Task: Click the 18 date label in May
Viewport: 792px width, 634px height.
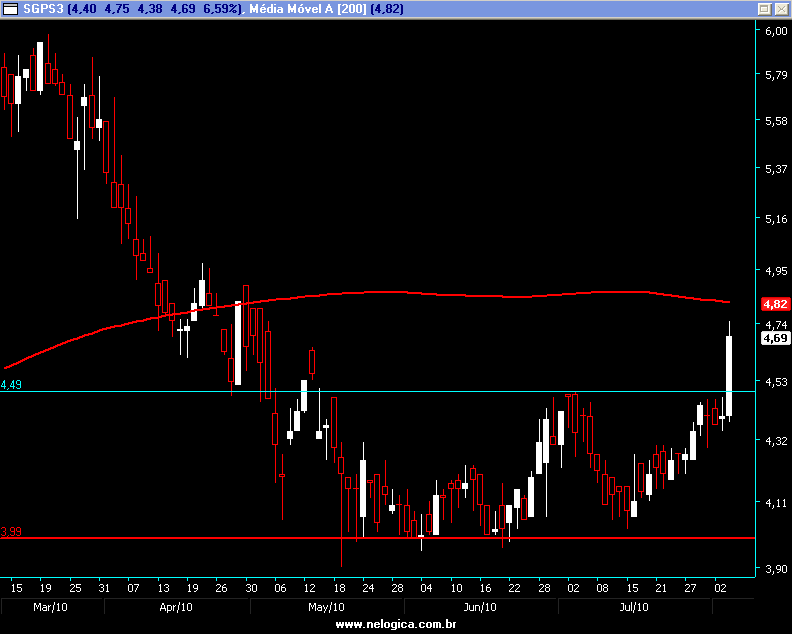Action: point(339,588)
